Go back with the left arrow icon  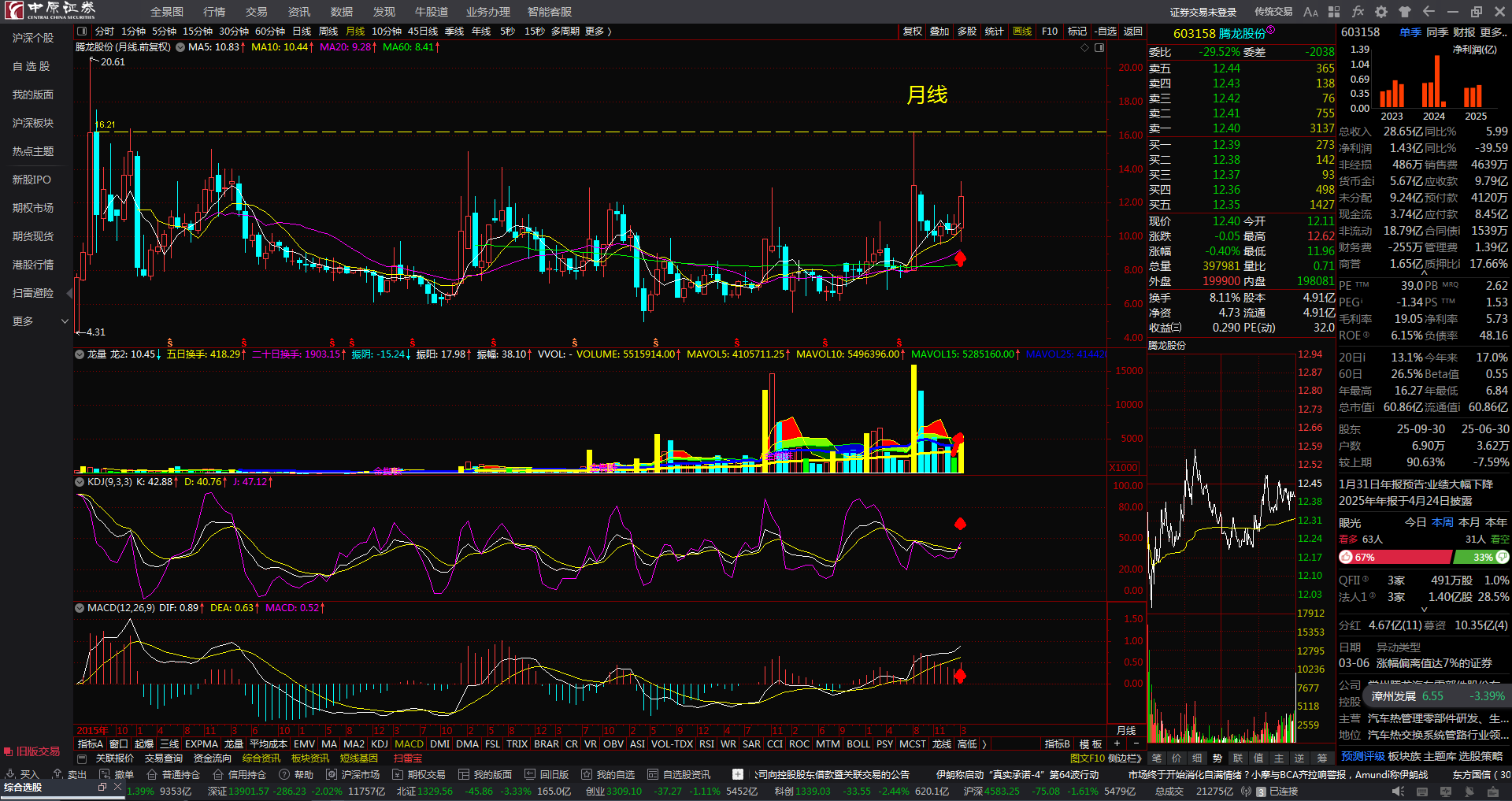point(1429,12)
